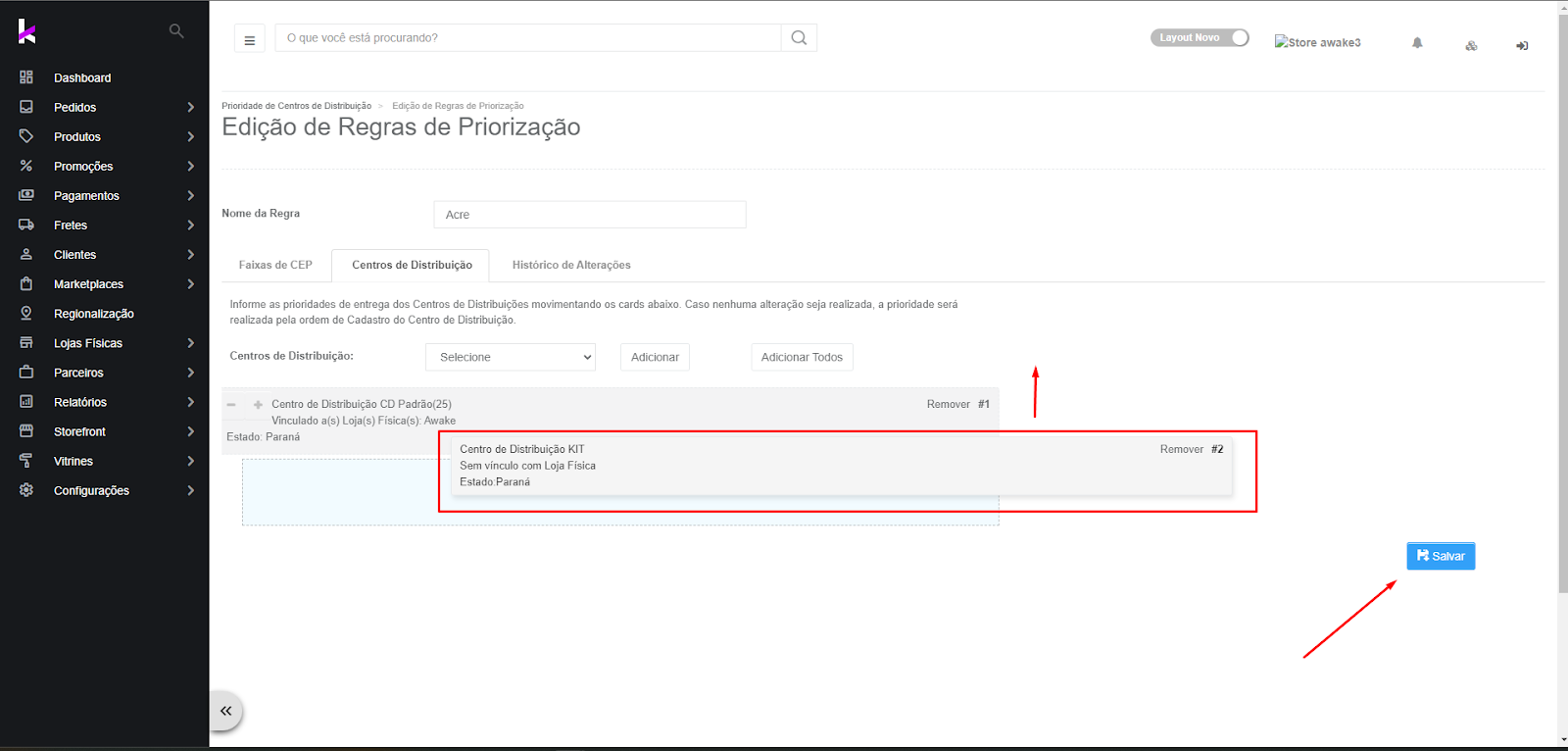Open Dashboard in the sidebar

point(82,77)
